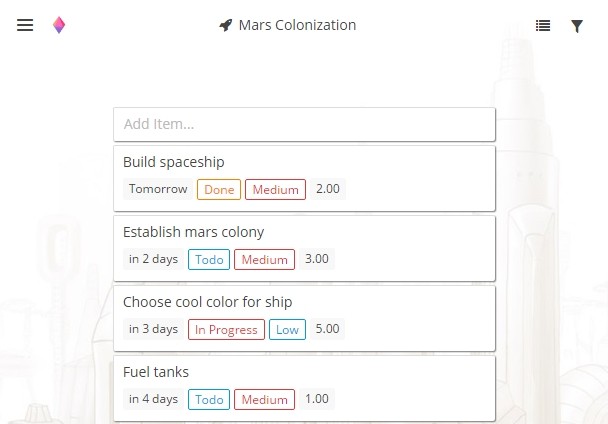Image resolution: width=608 pixels, height=424 pixels.
Task: Open the Establish mars colony item
Action: pyautogui.click(x=194, y=232)
